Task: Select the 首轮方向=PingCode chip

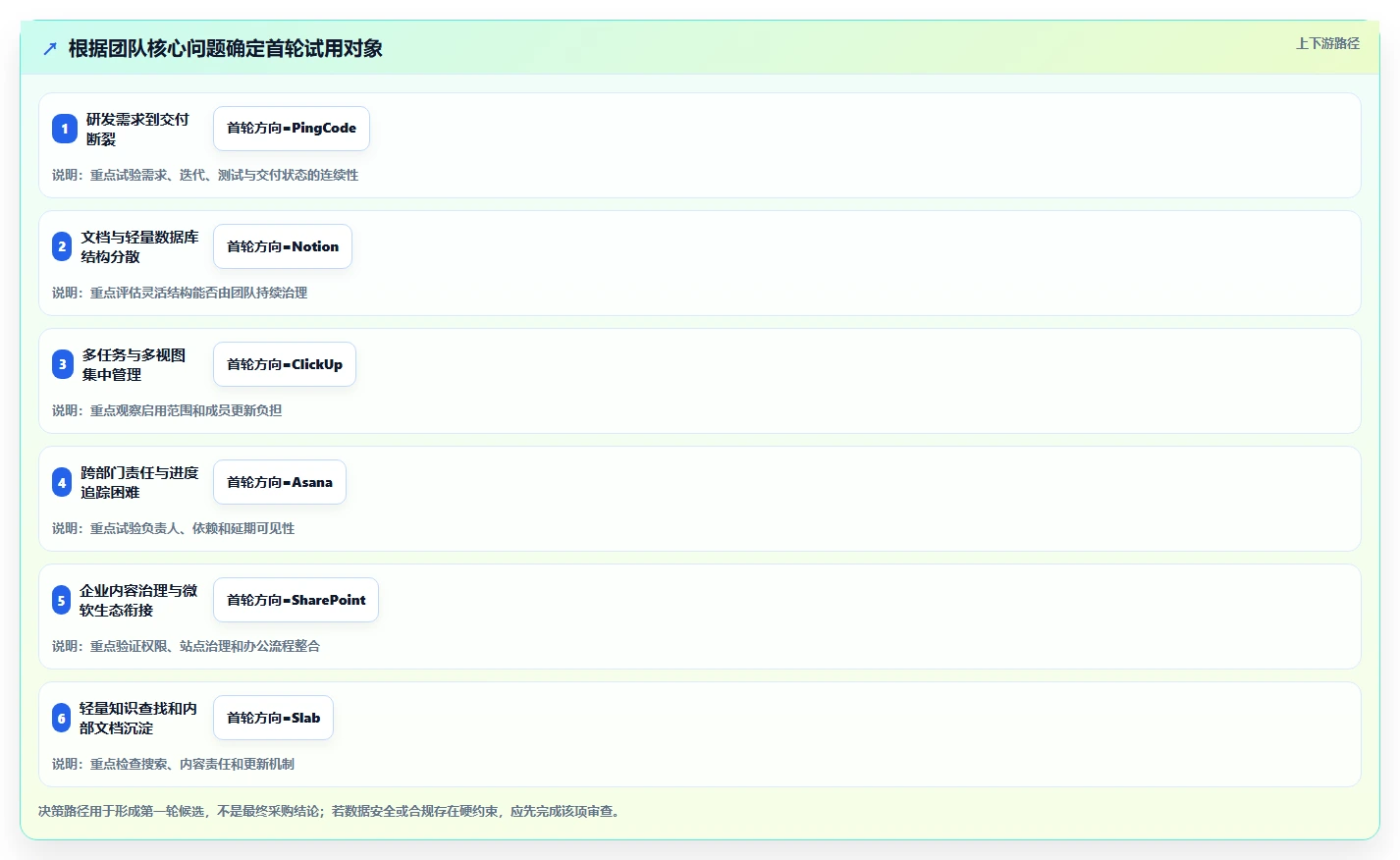Action: pyautogui.click(x=292, y=129)
